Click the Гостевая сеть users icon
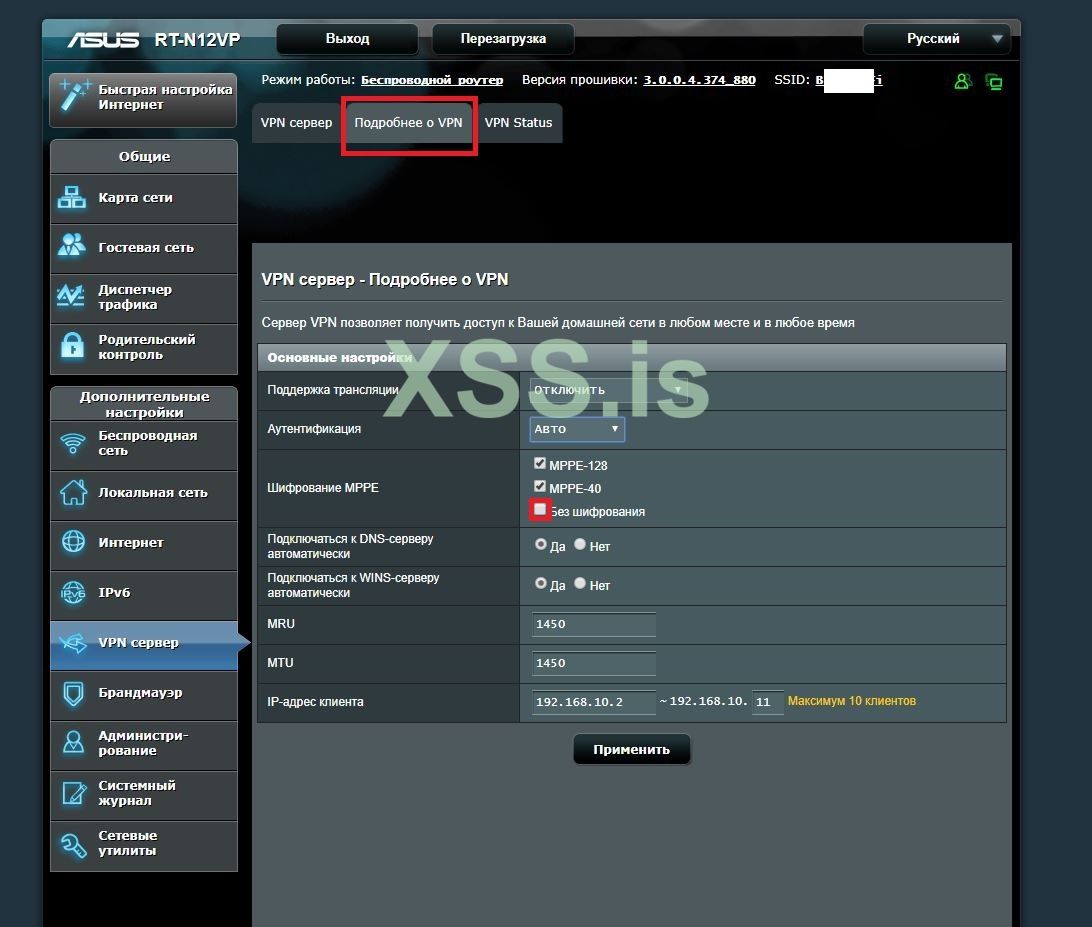The width and height of the screenshot is (1092, 927). click(72, 245)
